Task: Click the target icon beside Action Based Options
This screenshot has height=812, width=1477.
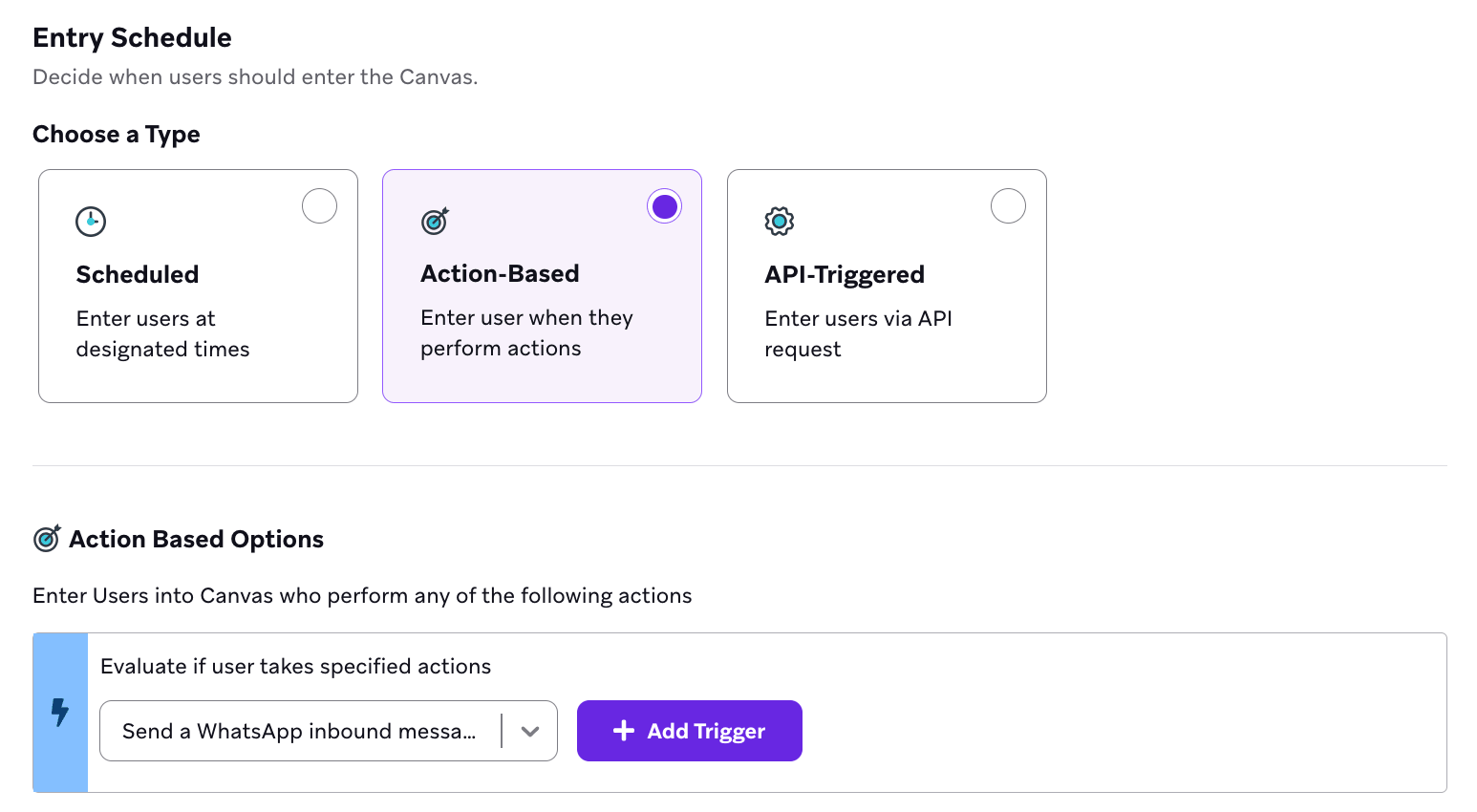Action: click(47, 539)
